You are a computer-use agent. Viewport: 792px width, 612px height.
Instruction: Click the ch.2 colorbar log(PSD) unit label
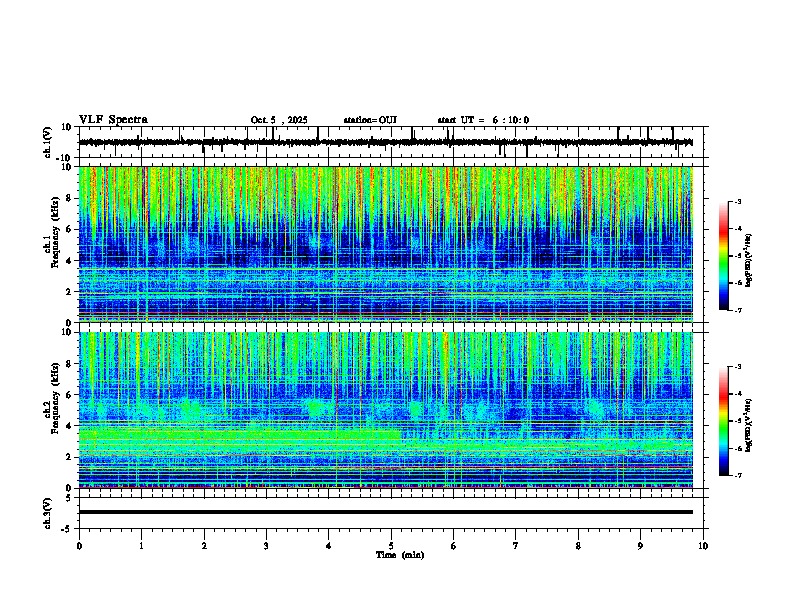coord(749,425)
